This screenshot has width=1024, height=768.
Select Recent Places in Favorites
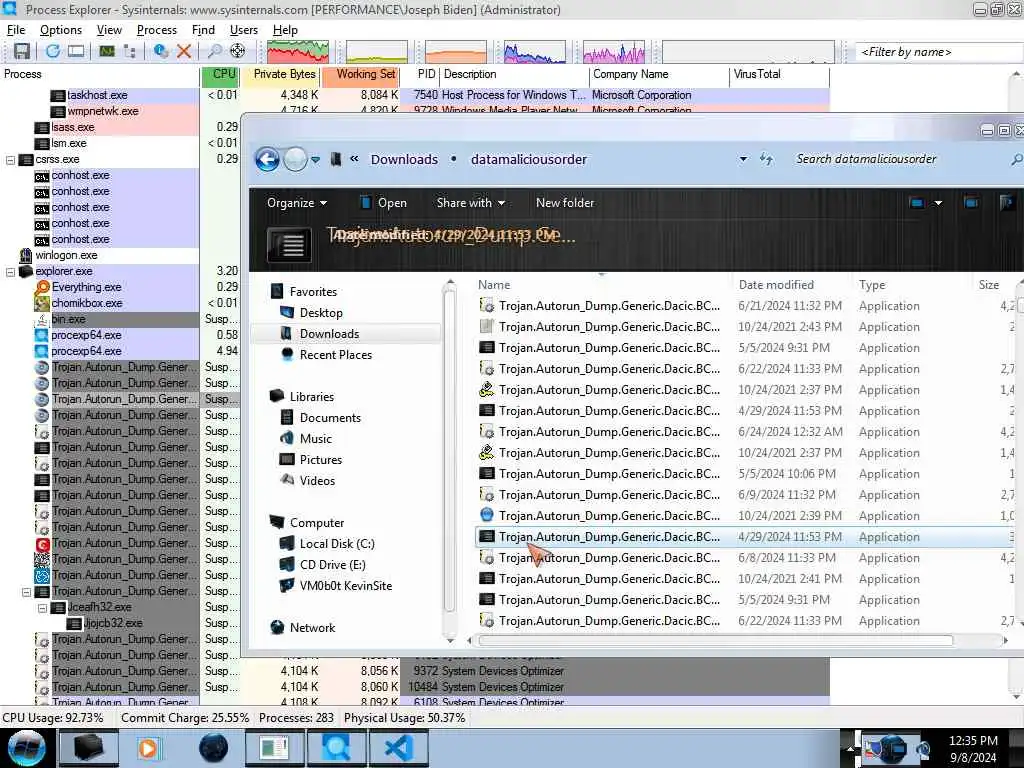(x=336, y=355)
